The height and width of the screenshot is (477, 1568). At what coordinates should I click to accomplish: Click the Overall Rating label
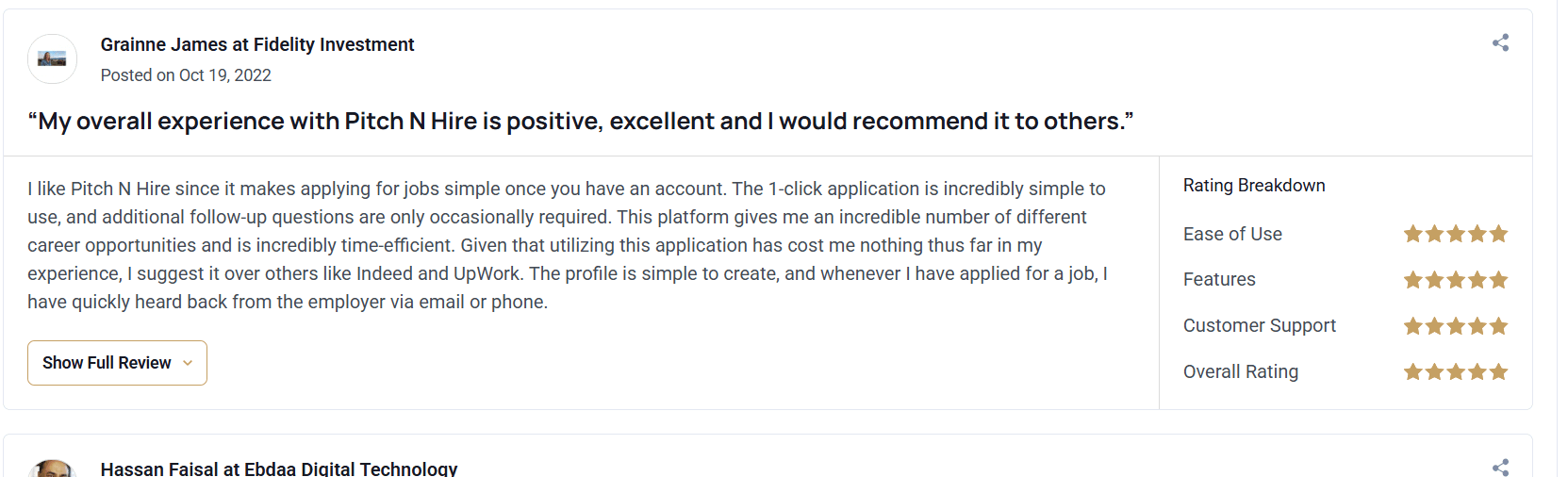pyautogui.click(x=1241, y=372)
